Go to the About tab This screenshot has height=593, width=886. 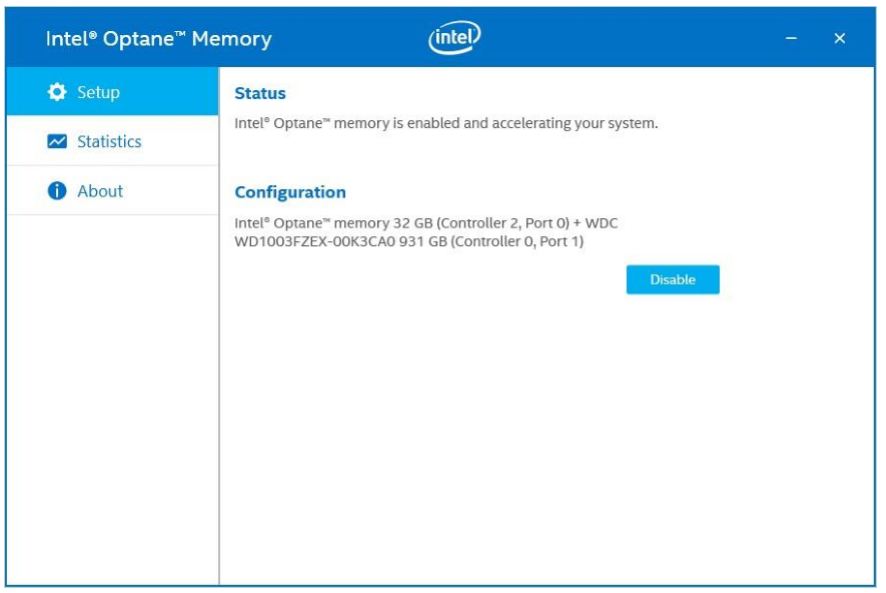coord(100,191)
